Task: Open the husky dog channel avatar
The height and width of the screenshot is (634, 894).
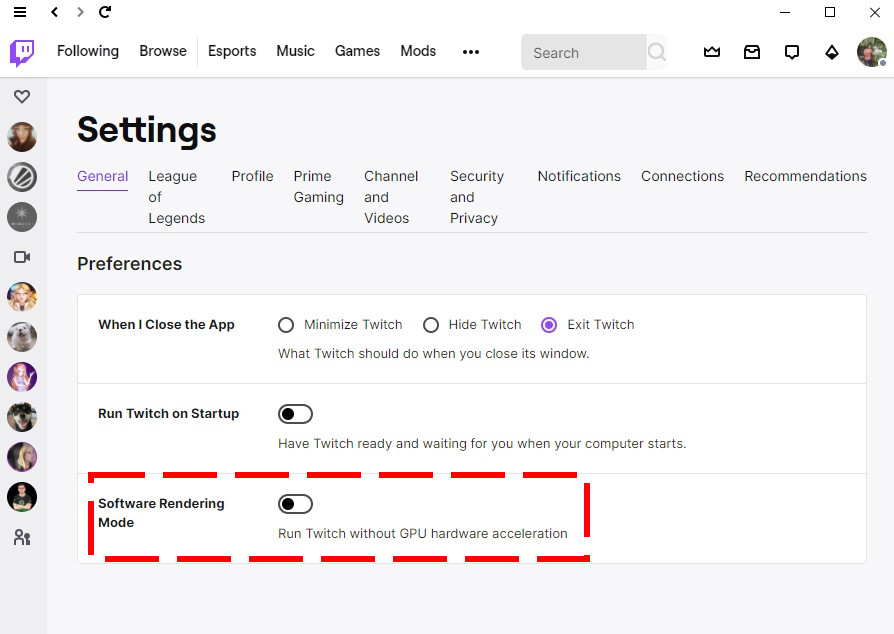Action: [x=22, y=417]
